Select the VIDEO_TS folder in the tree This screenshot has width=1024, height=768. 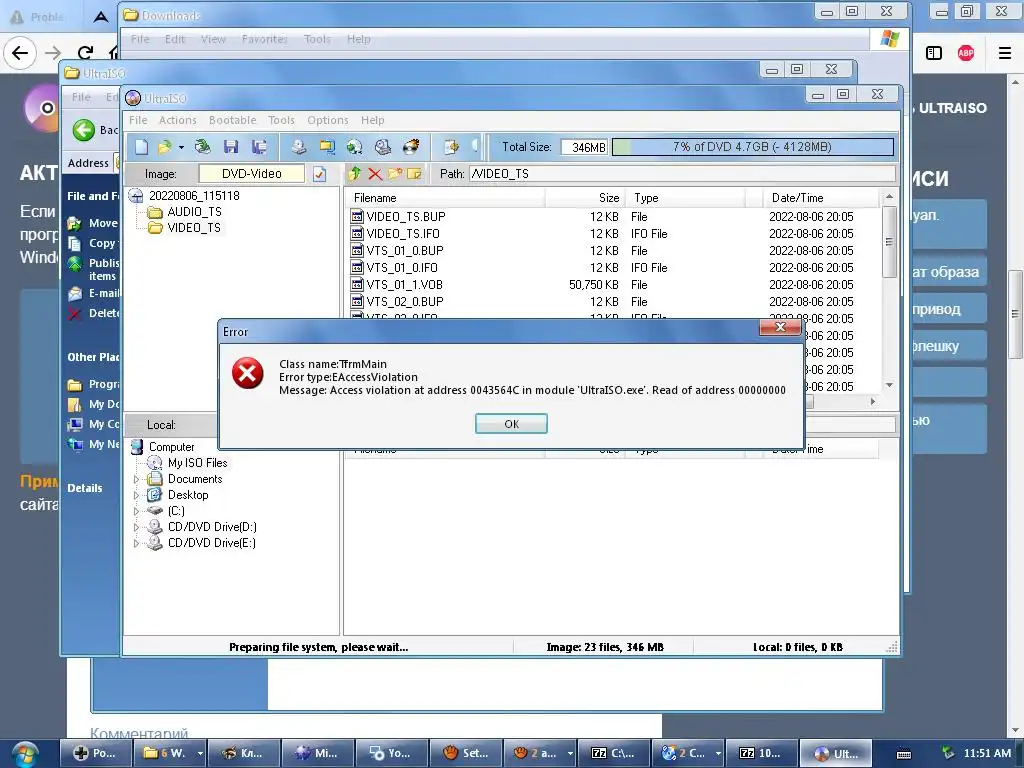tap(194, 228)
